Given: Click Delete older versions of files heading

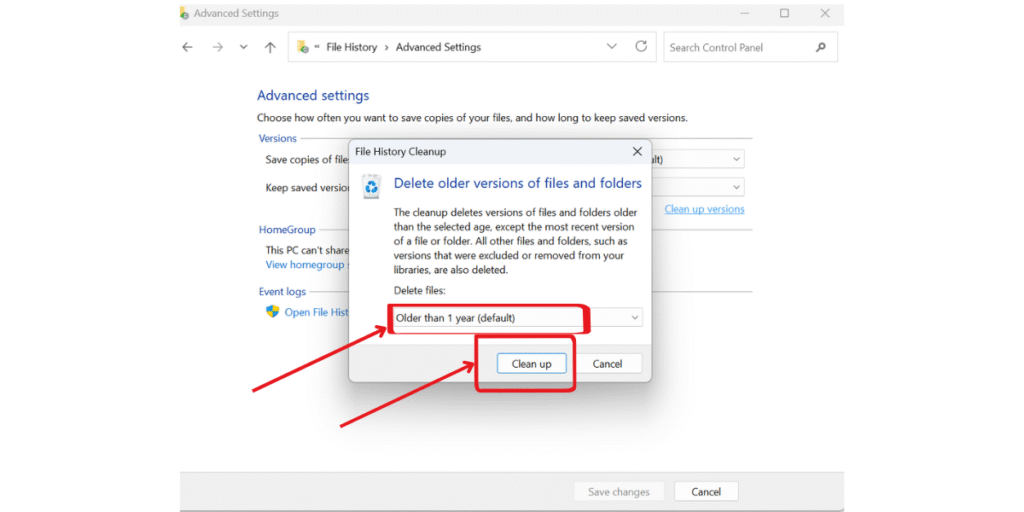Looking at the screenshot, I should pos(517,184).
